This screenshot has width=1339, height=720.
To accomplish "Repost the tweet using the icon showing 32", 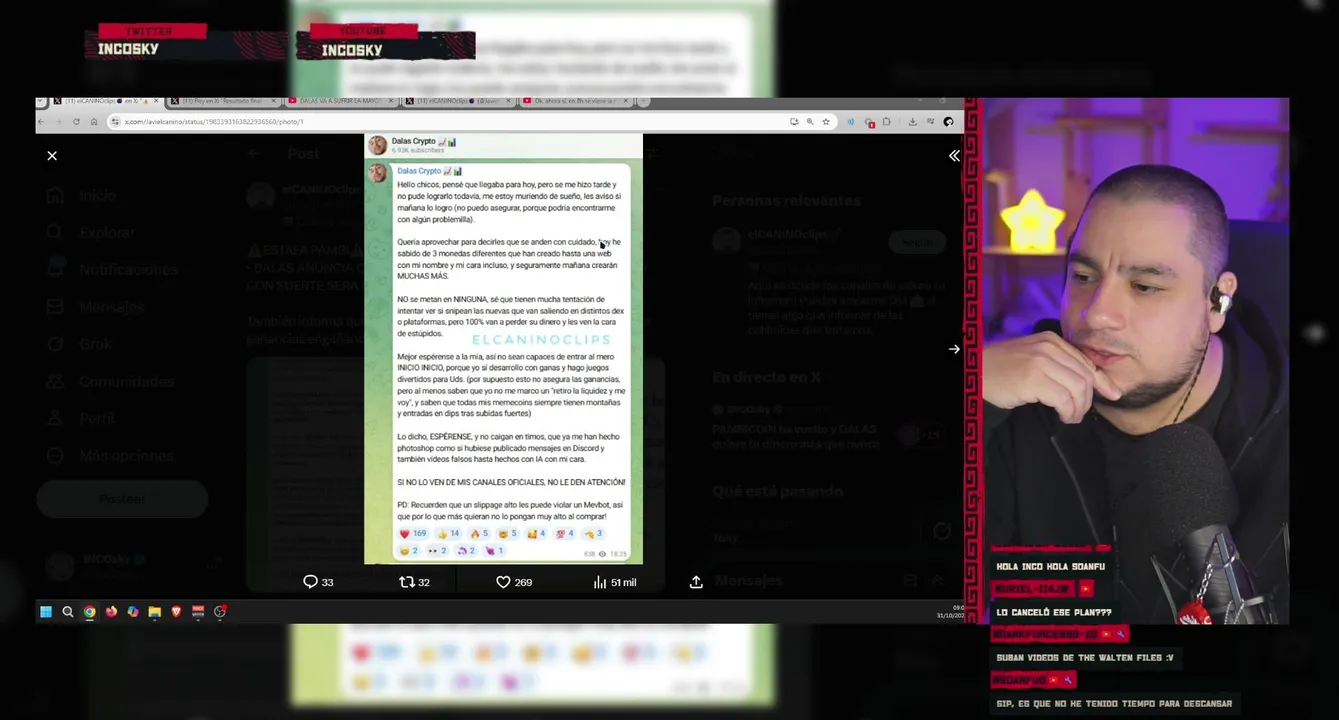I will point(414,582).
